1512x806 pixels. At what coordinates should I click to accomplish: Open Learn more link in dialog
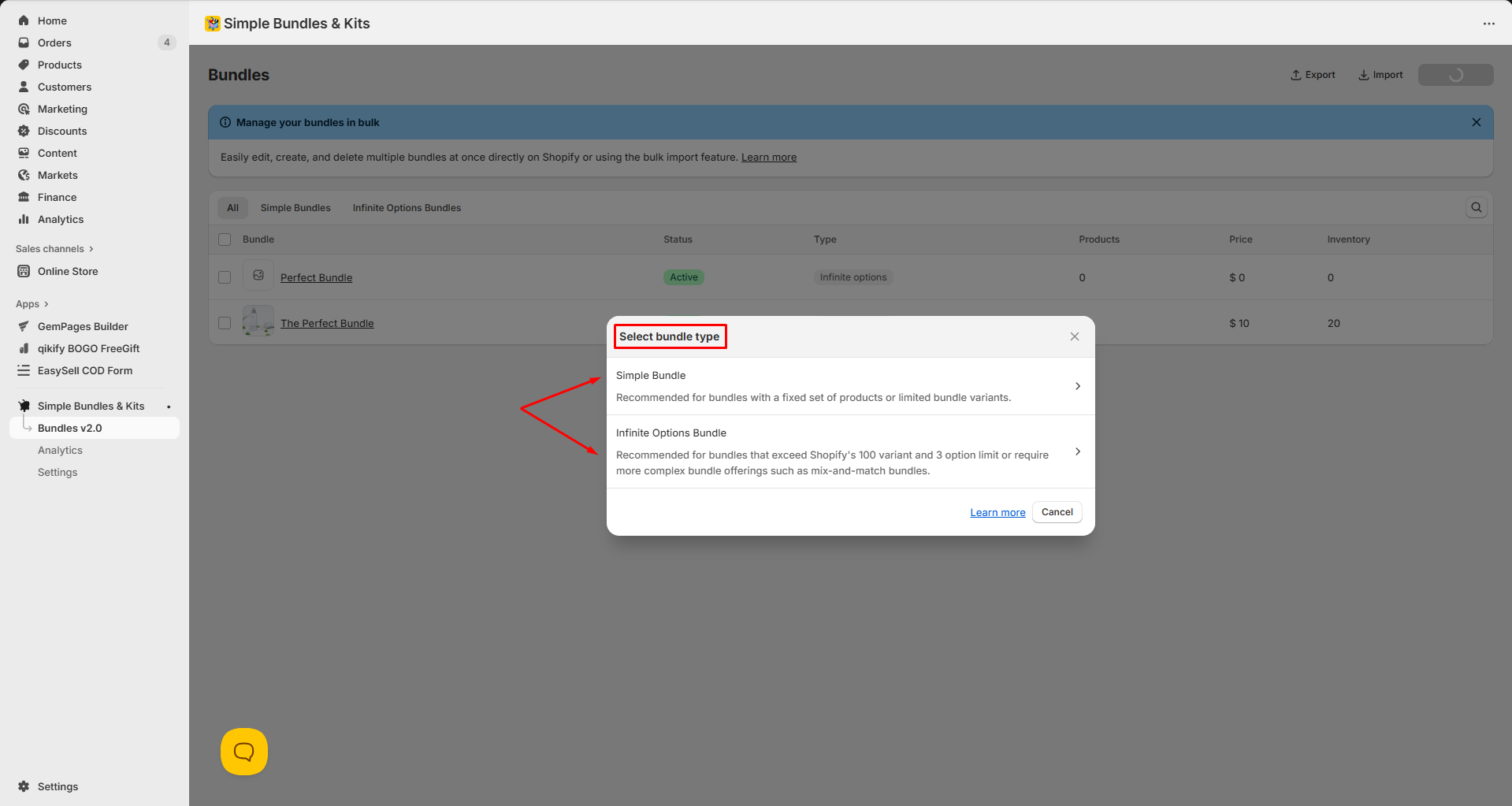tap(997, 513)
